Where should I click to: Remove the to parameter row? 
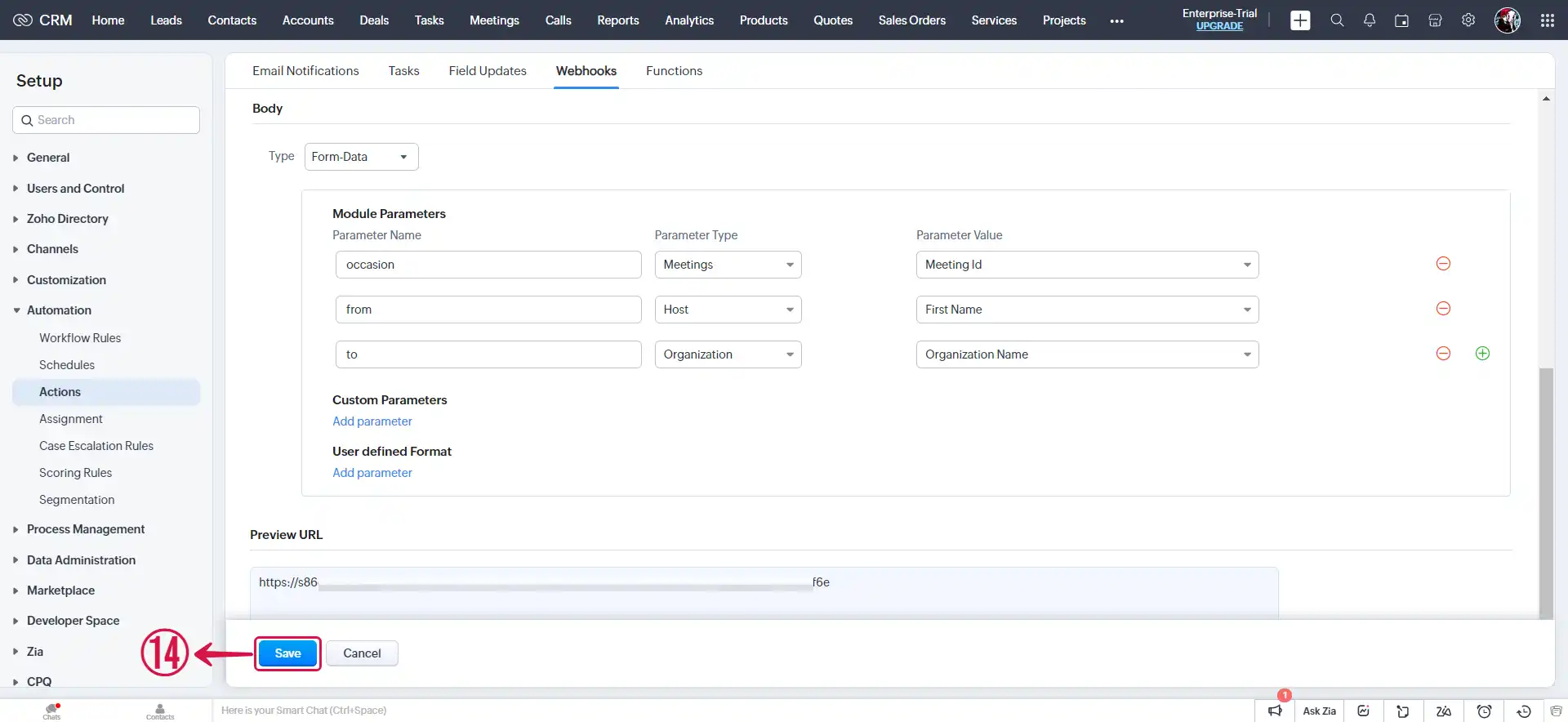click(1443, 354)
